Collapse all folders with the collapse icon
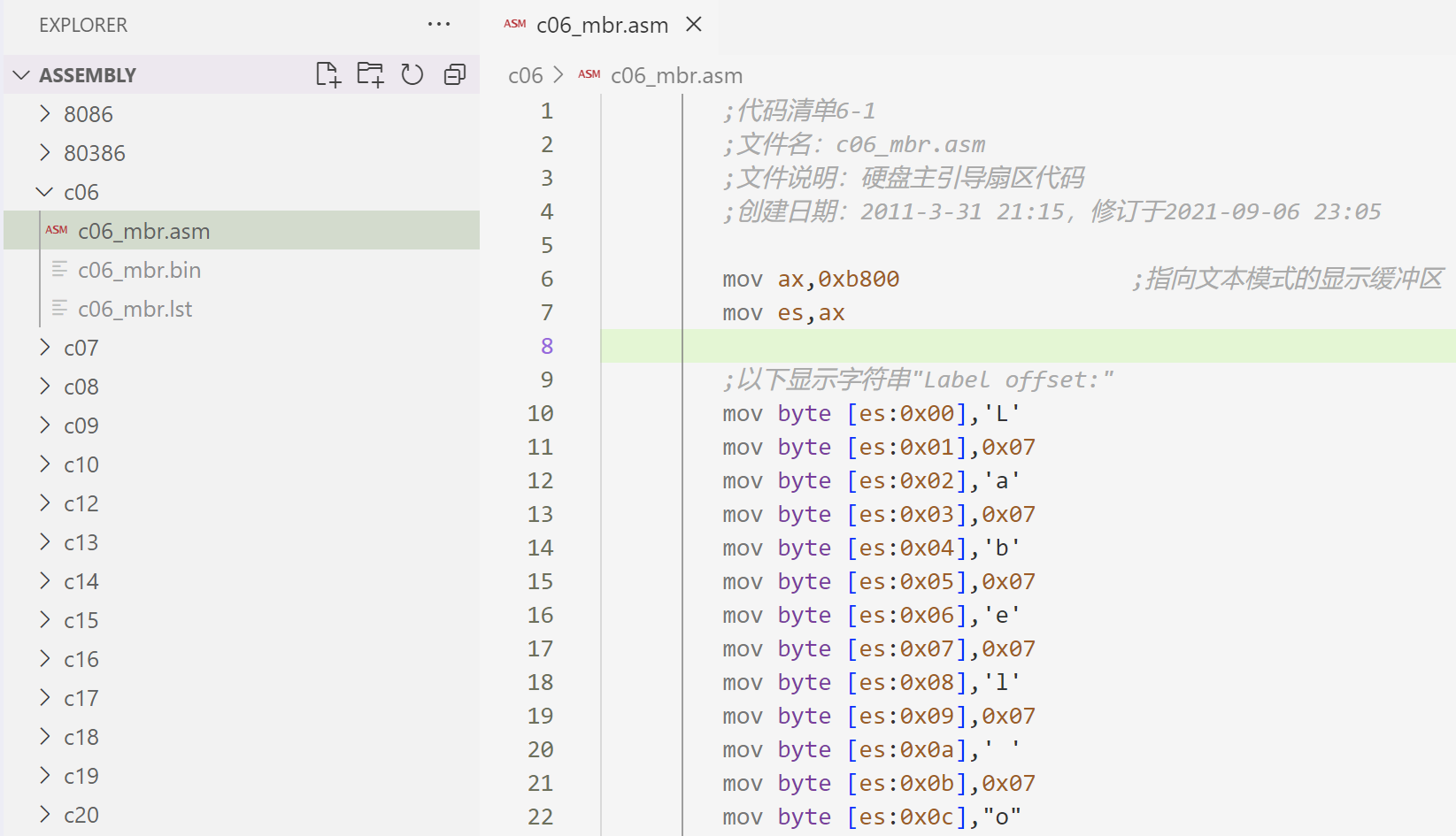 coord(455,74)
